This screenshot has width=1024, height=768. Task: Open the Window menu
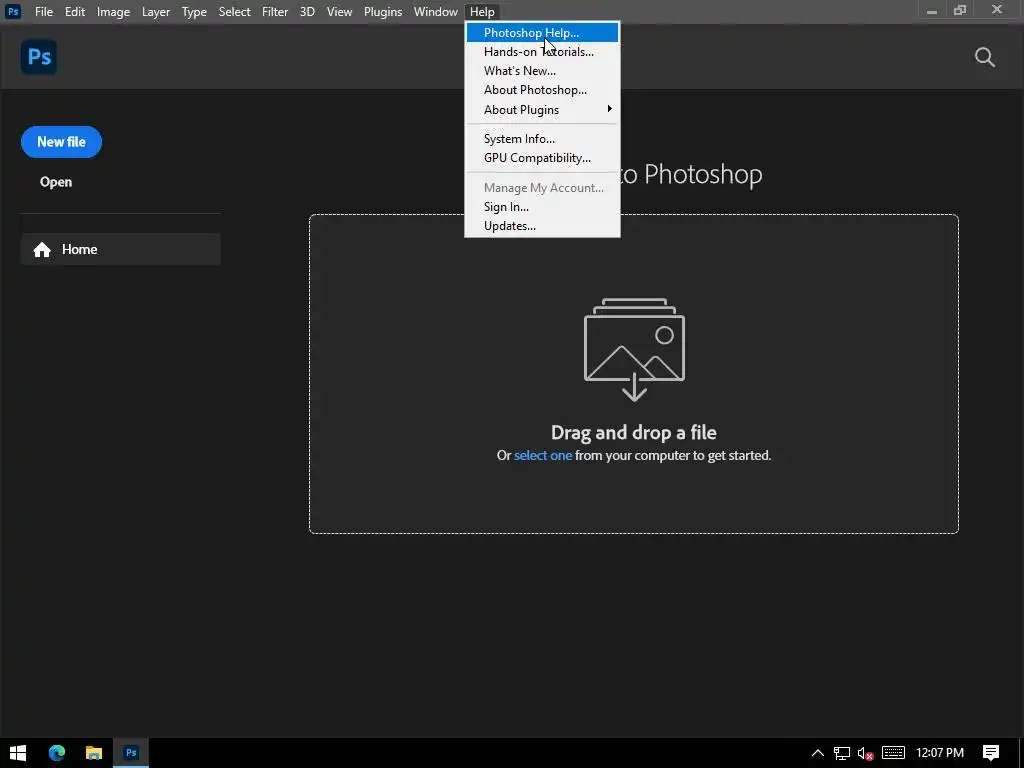click(436, 12)
